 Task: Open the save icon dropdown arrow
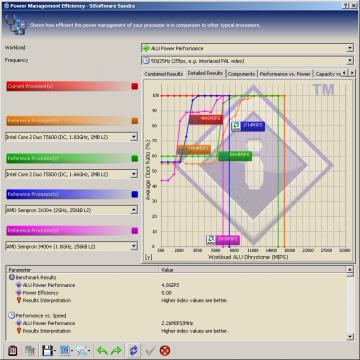coord(55,351)
